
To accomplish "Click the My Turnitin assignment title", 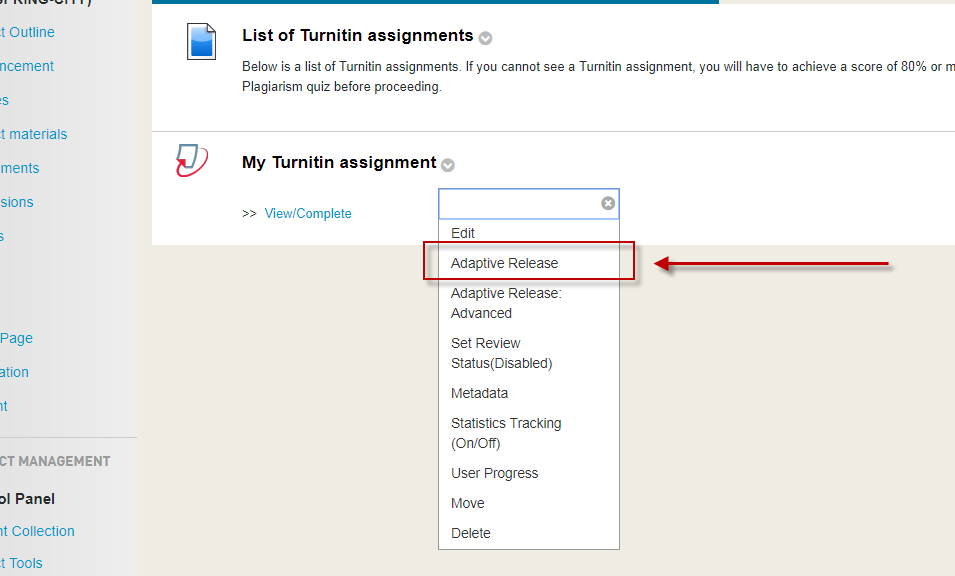I will (x=339, y=162).
